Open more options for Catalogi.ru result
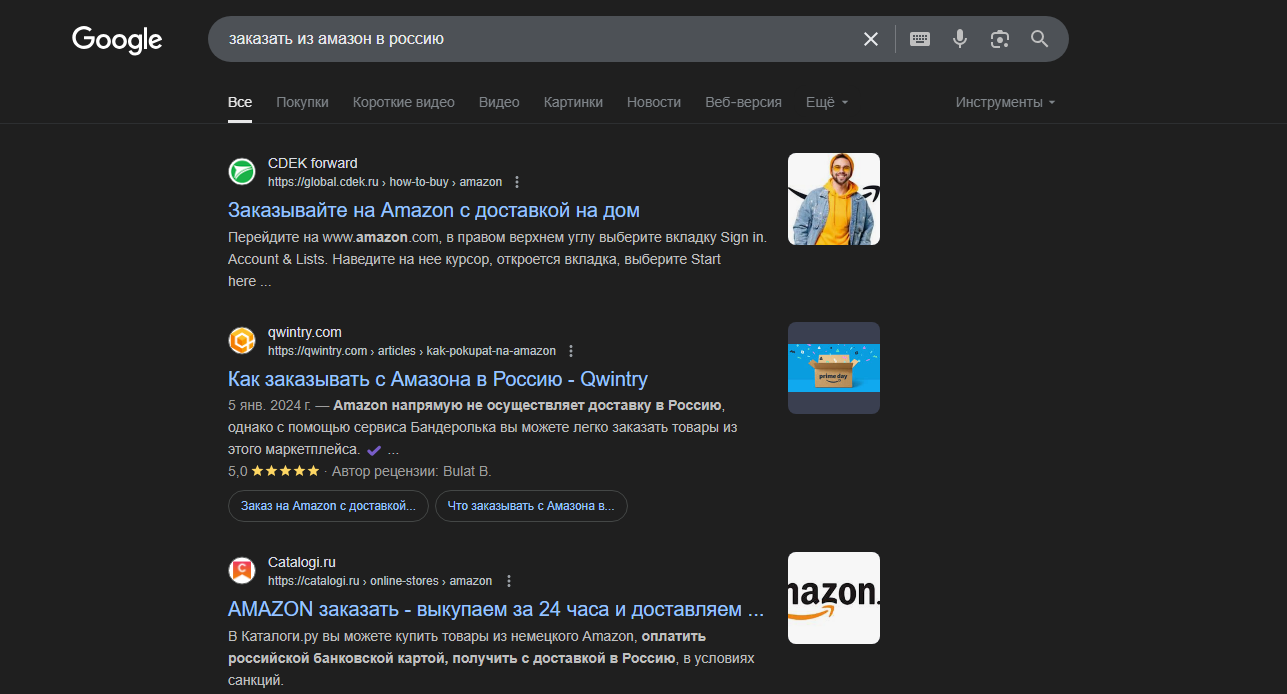 (508, 581)
